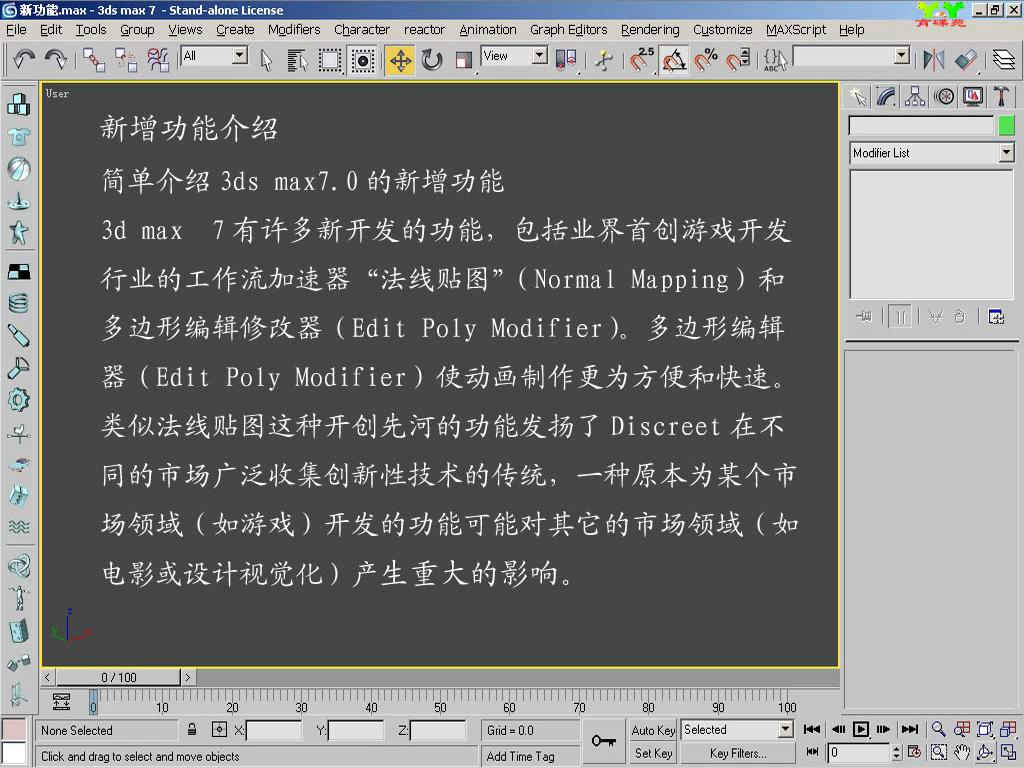Click the Undo arrow in the toolbar
Screen dimensions: 1024x768
[24, 60]
